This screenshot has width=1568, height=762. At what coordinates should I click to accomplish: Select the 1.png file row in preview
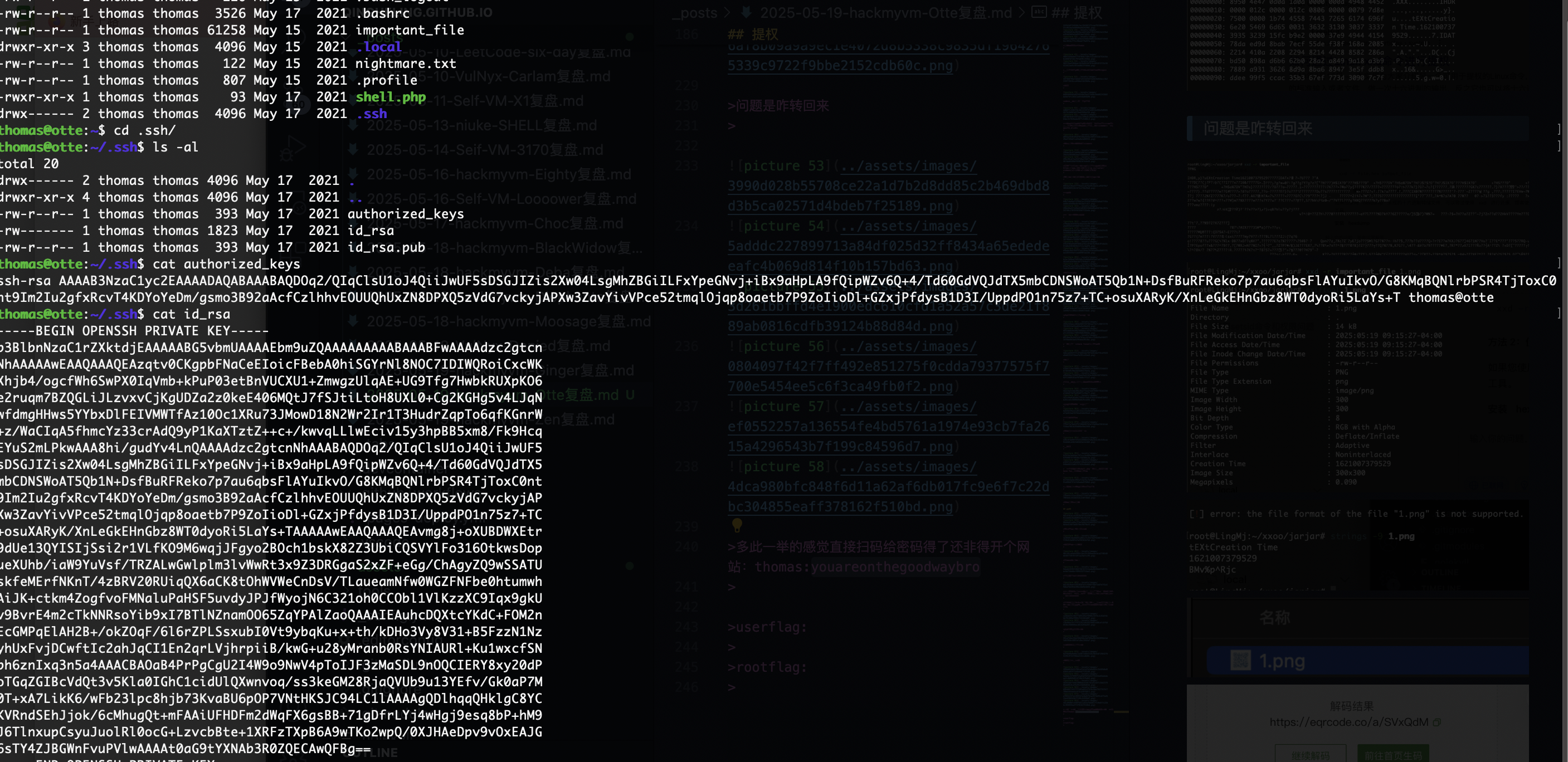1368,661
